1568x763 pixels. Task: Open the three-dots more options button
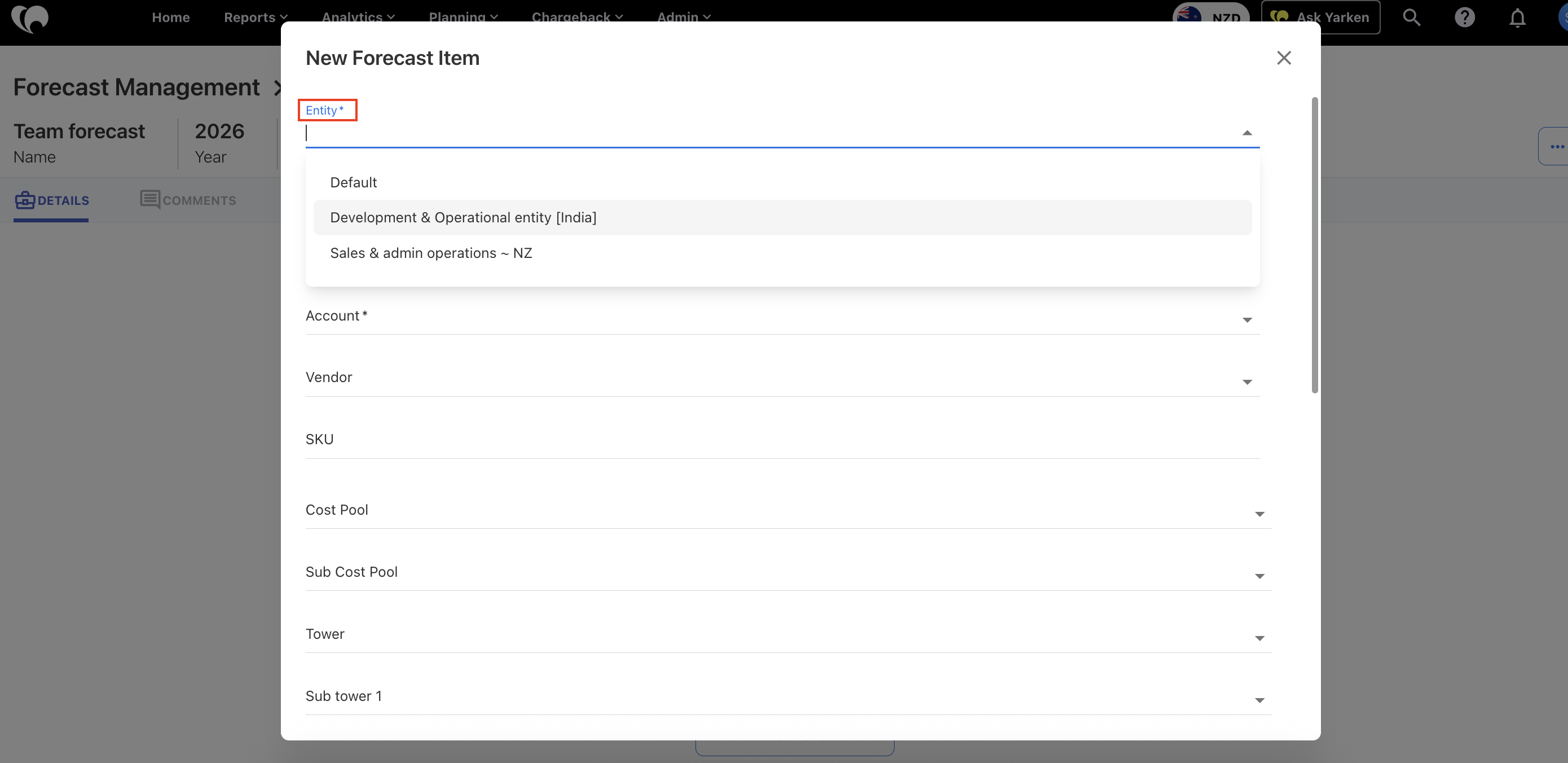click(x=1556, y=147)
